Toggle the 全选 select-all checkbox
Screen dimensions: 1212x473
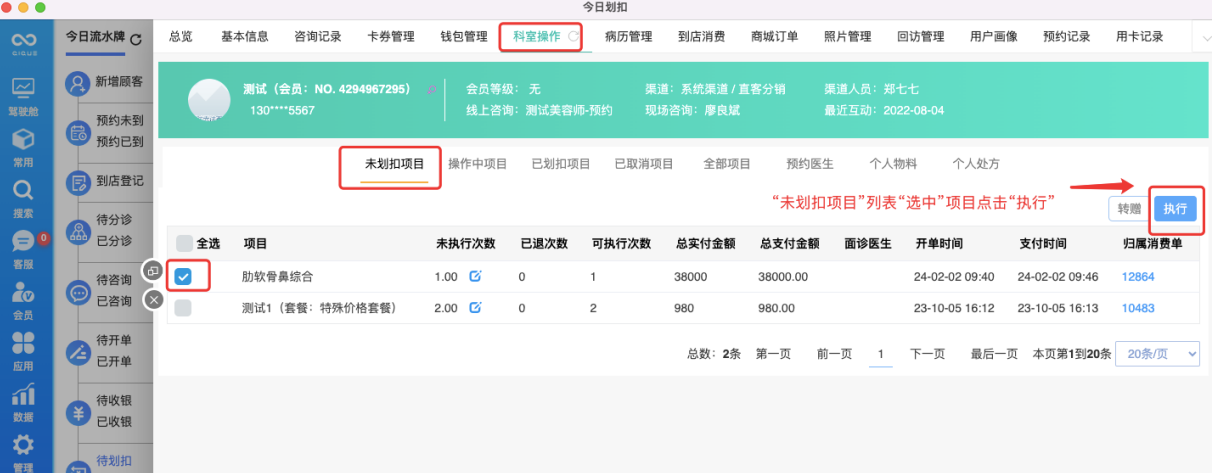tap(184, 243)
